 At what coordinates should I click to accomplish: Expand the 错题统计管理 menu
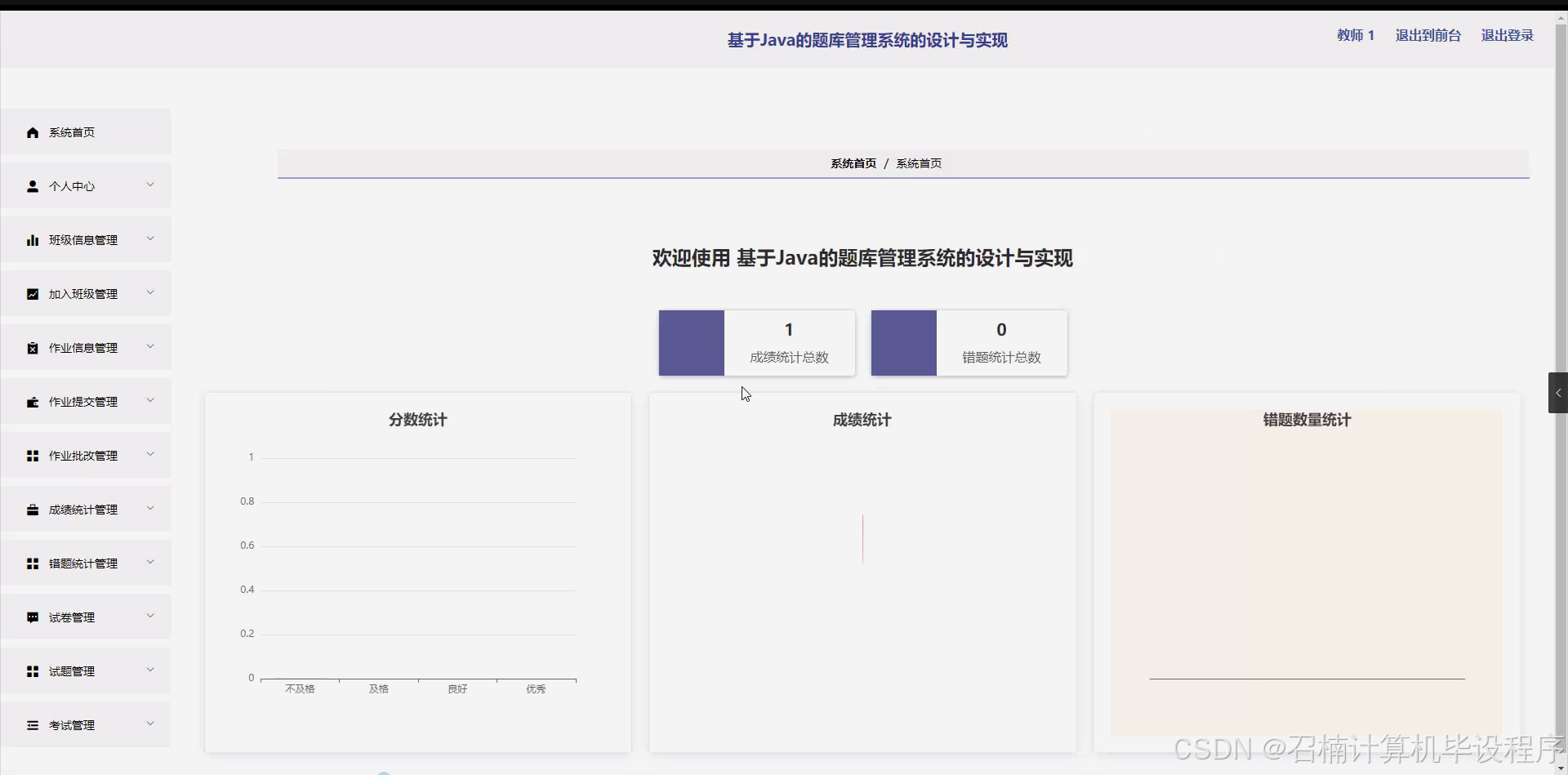150,561
